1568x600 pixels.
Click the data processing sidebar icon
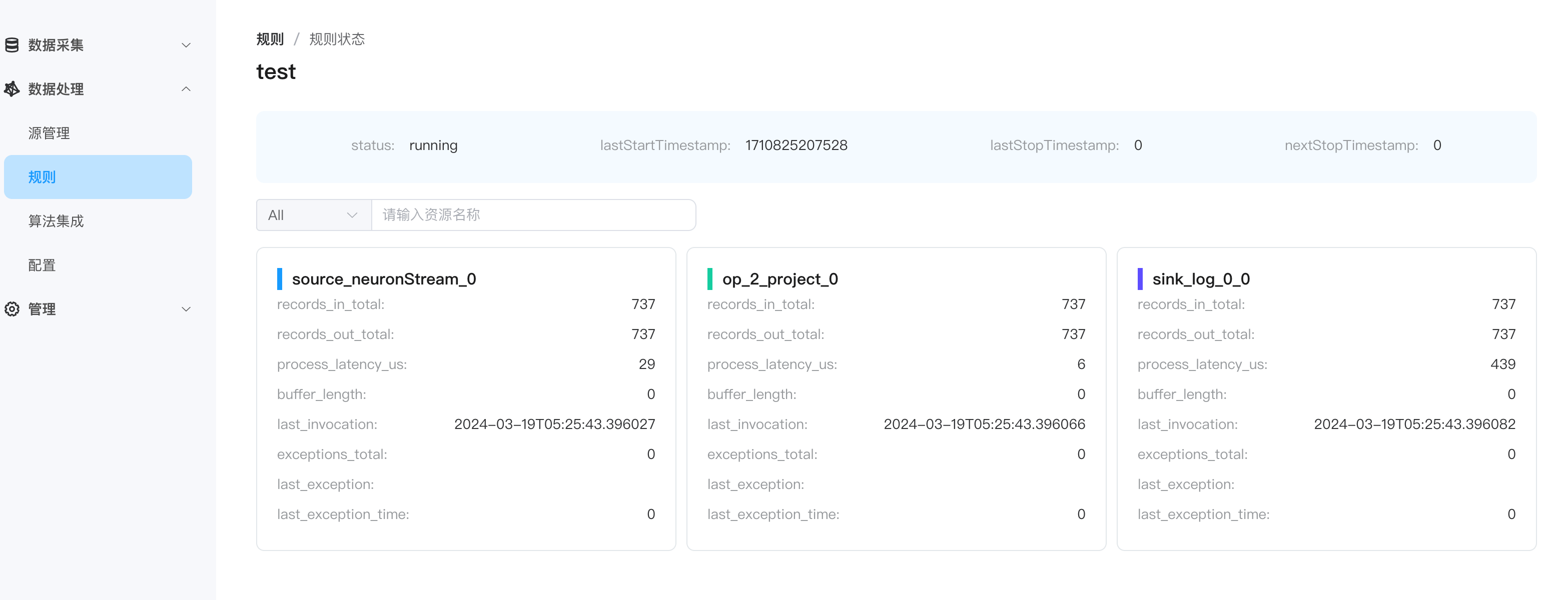click(12, 89)
